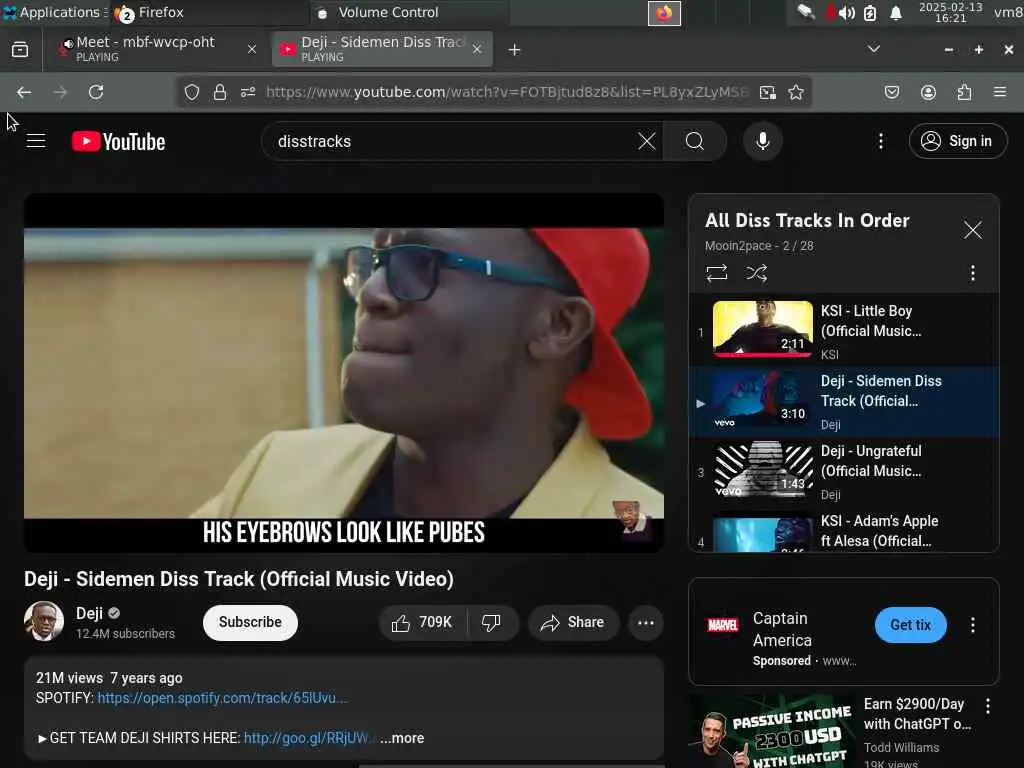Close the All Diss Tracks playlist panel
The height and width of the screenshot is (768, 1024).
[972, 230]
